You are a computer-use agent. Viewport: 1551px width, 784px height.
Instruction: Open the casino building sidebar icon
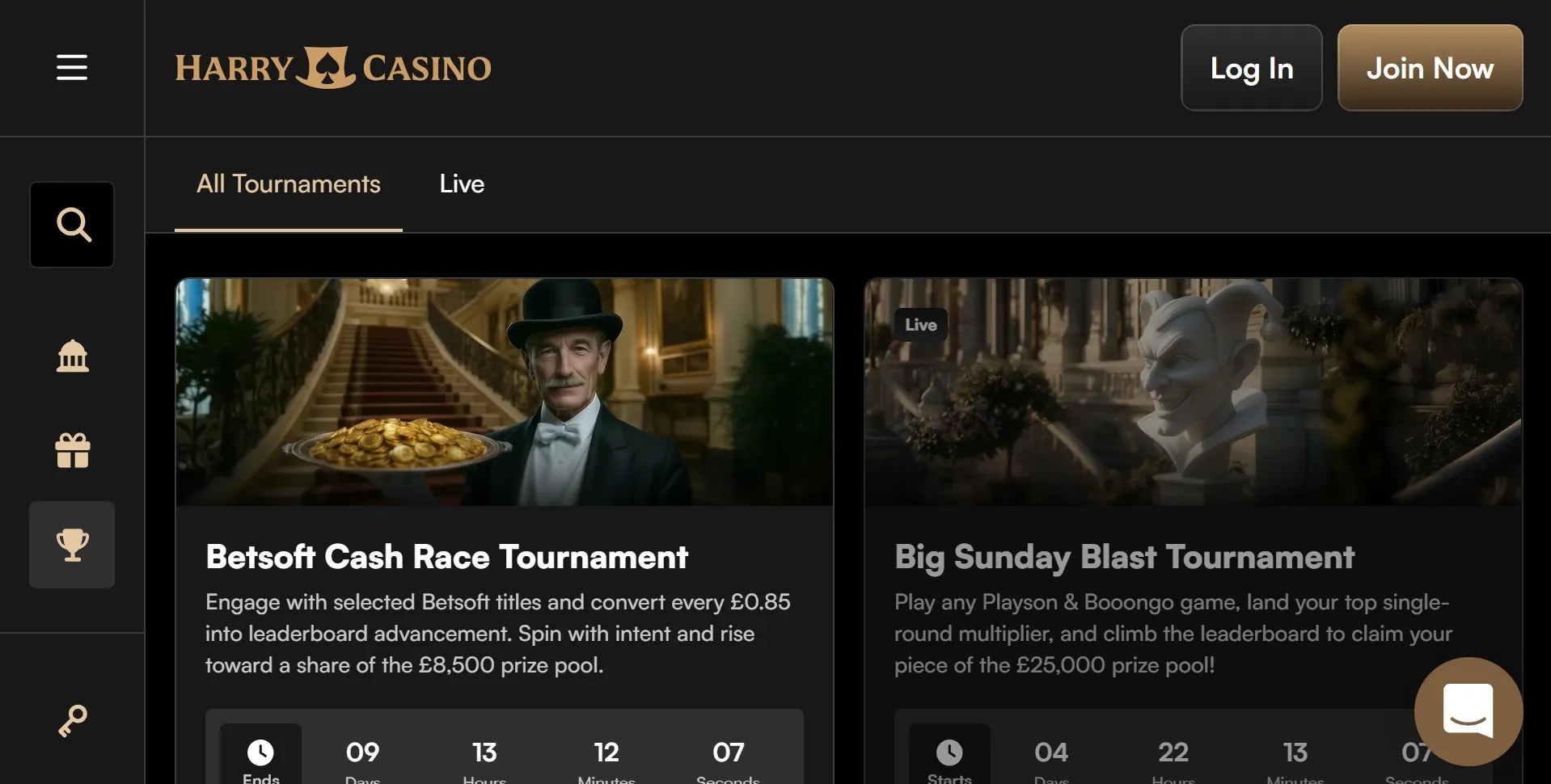tap(73, 356)
